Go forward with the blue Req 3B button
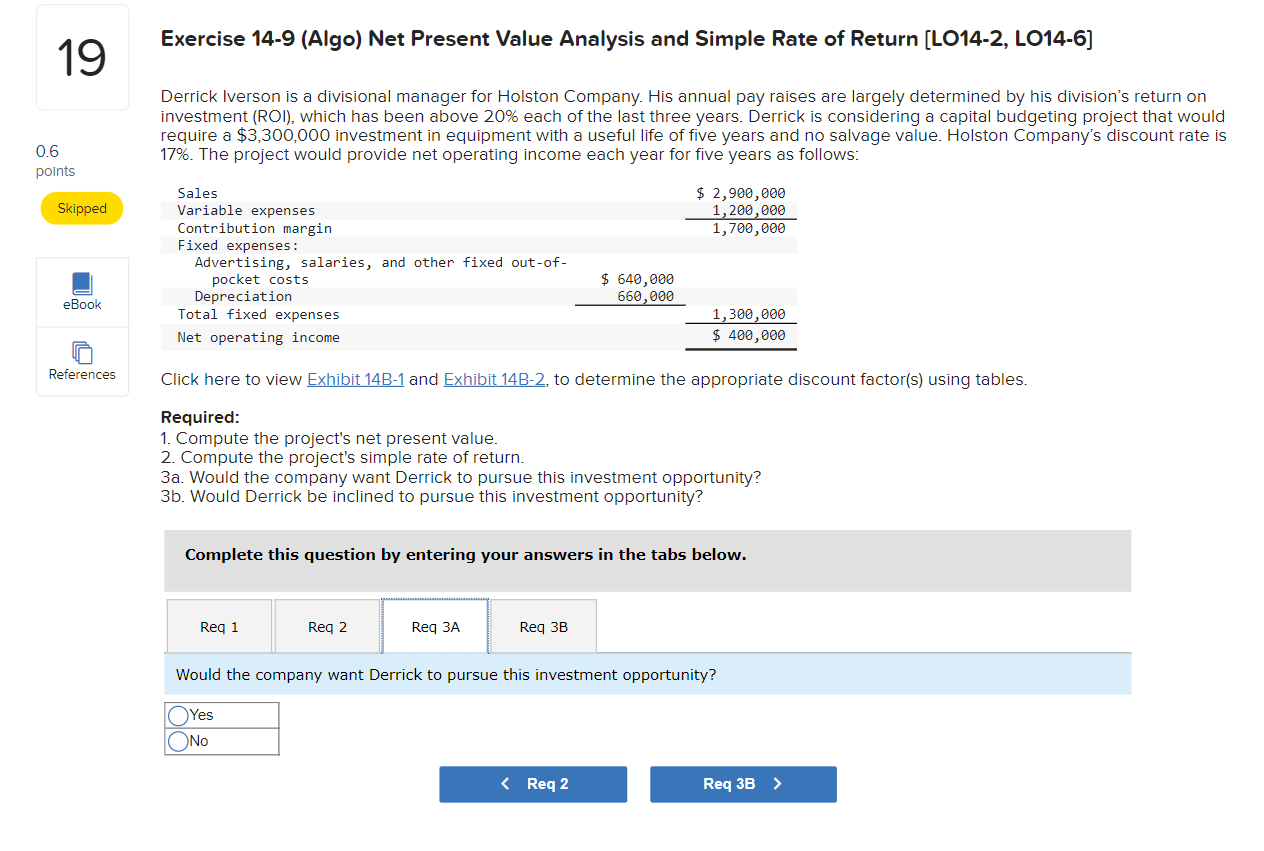Screen dimensions: 1264x851 [743, 784]
